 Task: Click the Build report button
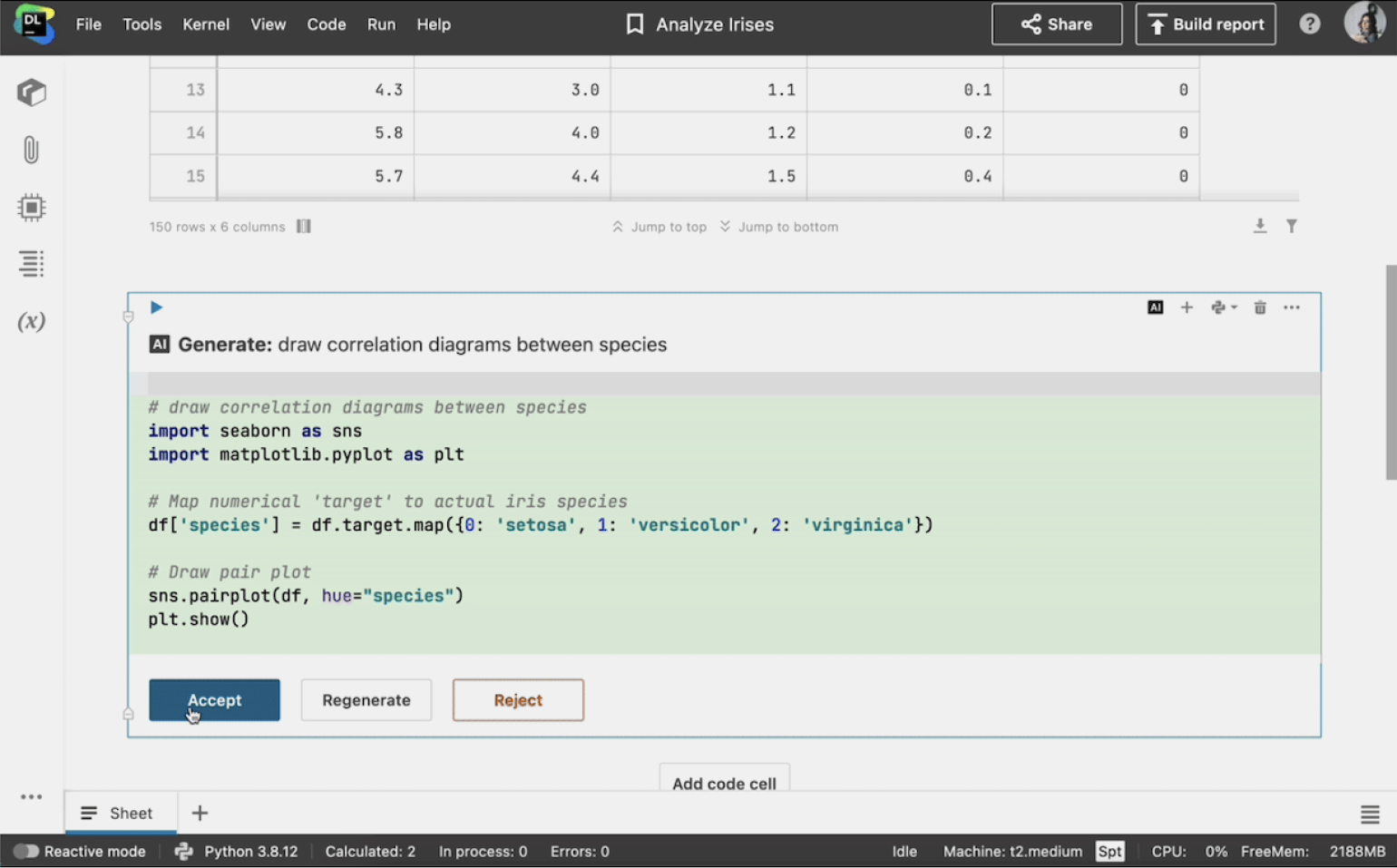click(x=1206, y=24)
